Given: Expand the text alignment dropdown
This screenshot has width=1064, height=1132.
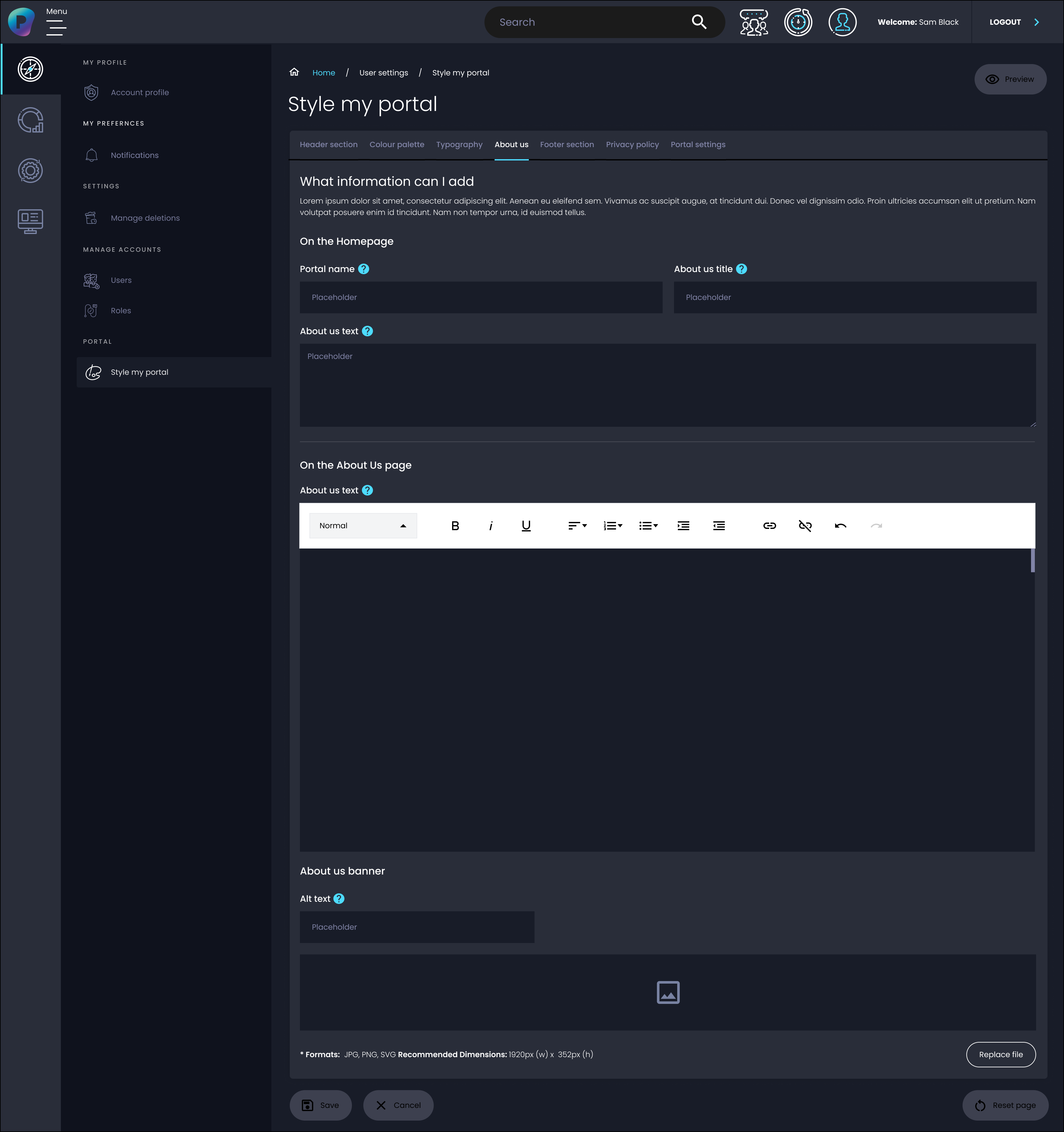Looking at the screenshot, I should (x=577, y=526).
